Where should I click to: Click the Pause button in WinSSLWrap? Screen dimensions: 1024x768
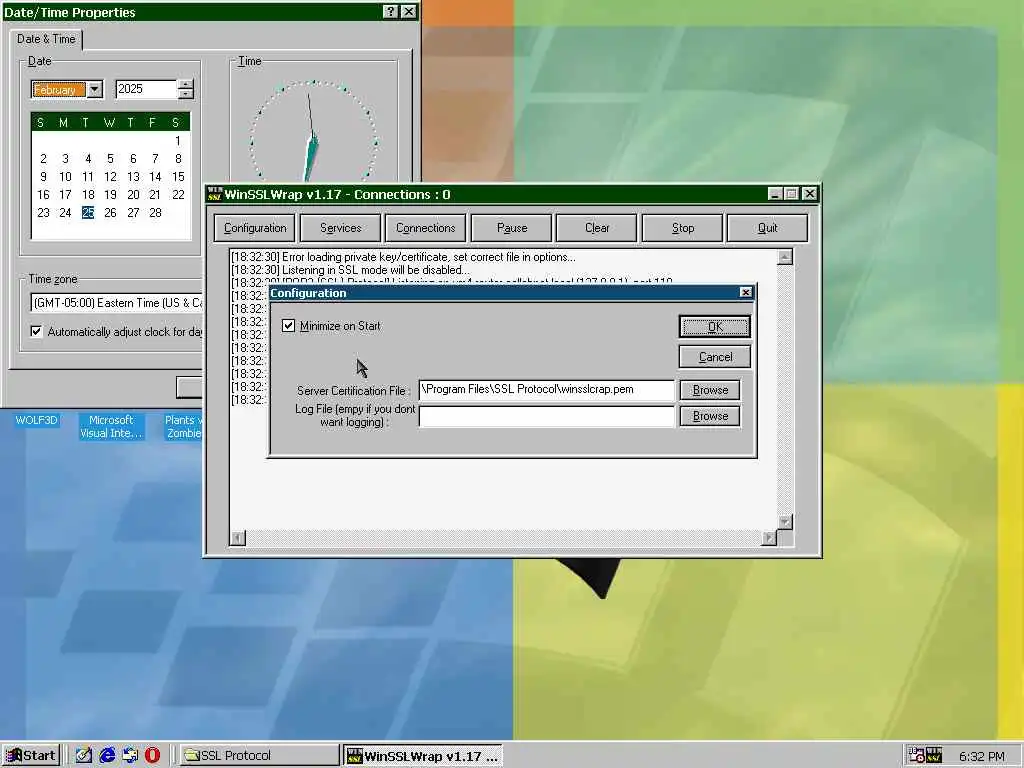click(511, 228)
